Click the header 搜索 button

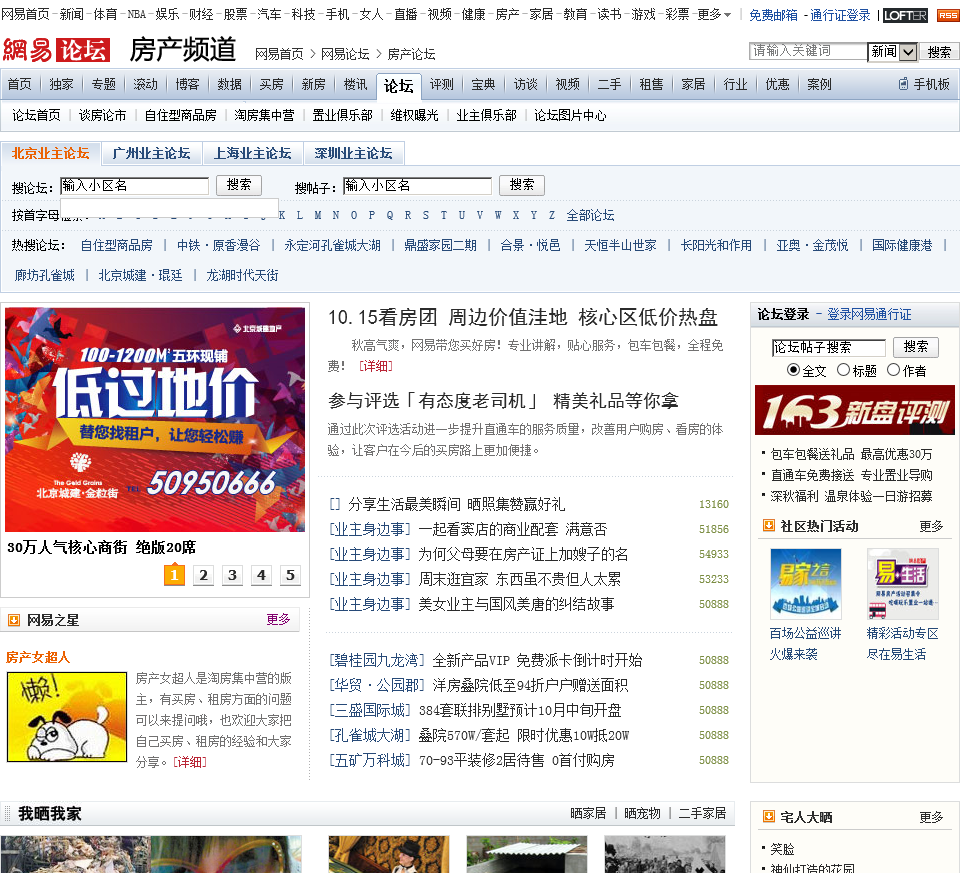point(939,52)
